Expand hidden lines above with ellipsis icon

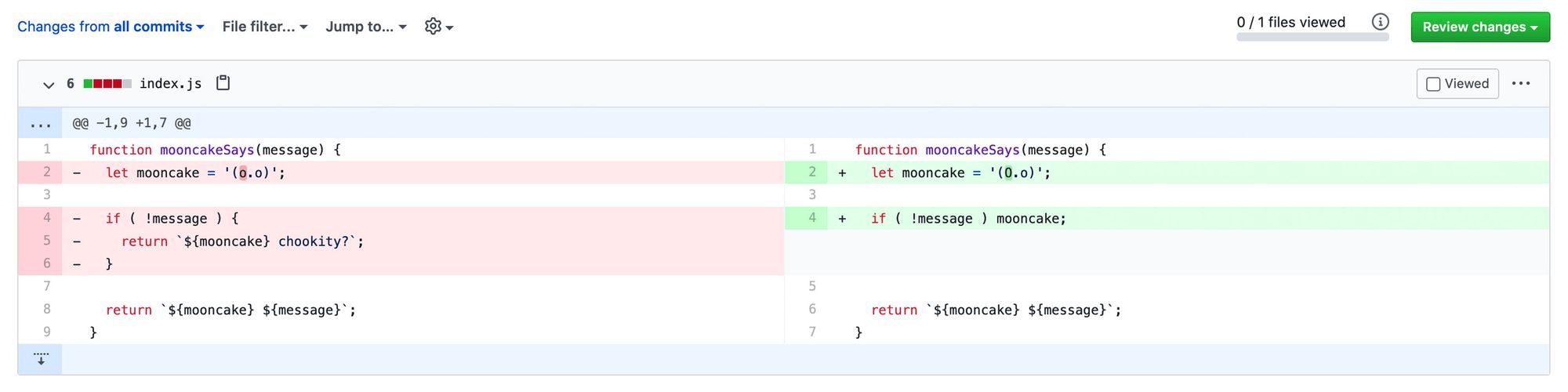coord(40,123)
